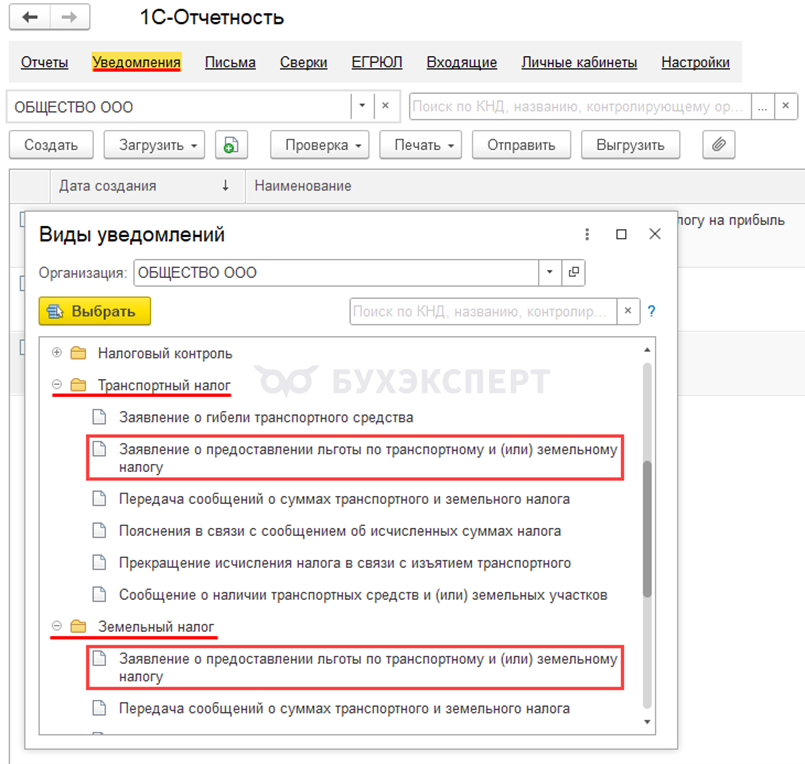Open the organization card icon in dialog
Image resolution: width=805 pixels, height=764 pixels.
(x=573, y=272)
